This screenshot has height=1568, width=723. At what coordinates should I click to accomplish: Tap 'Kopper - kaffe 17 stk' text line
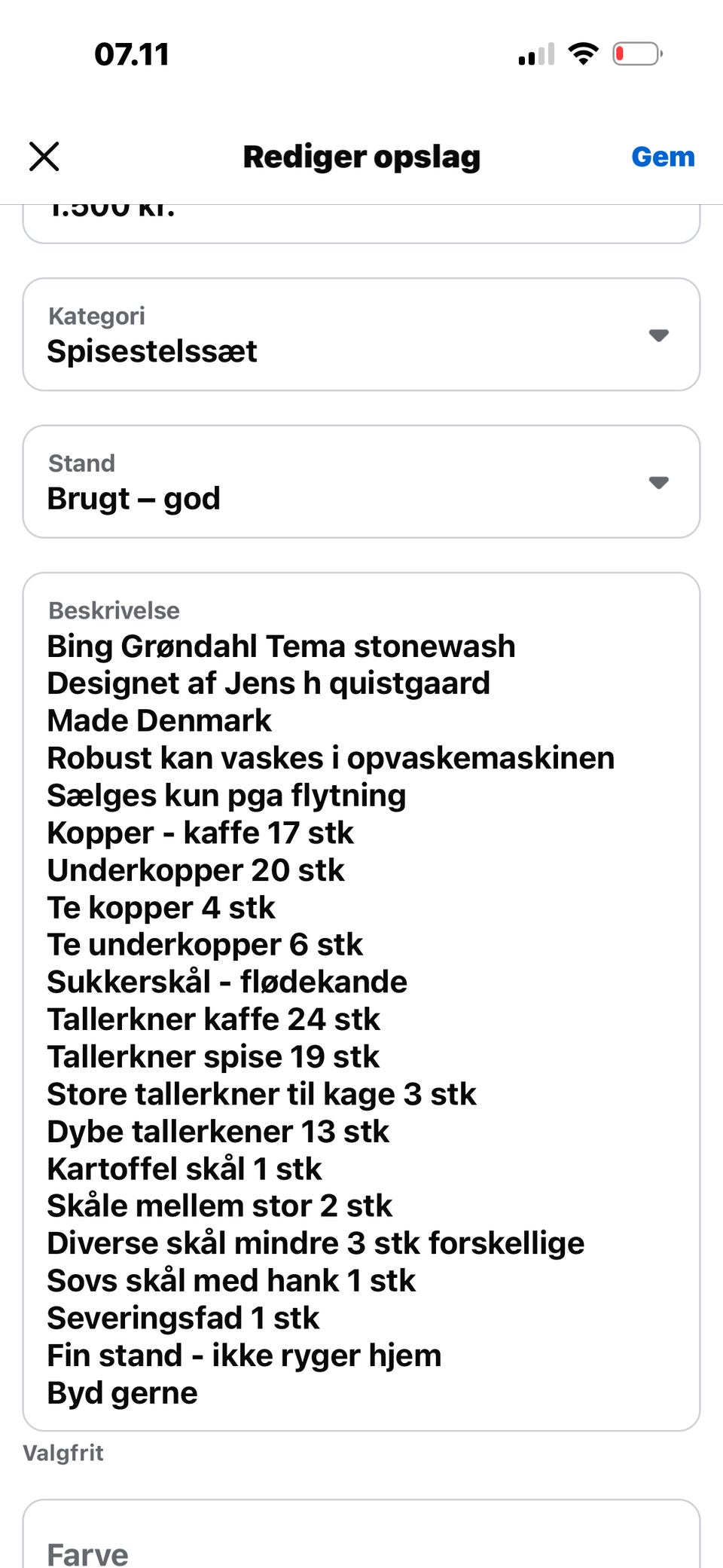(x=200, y=833)
